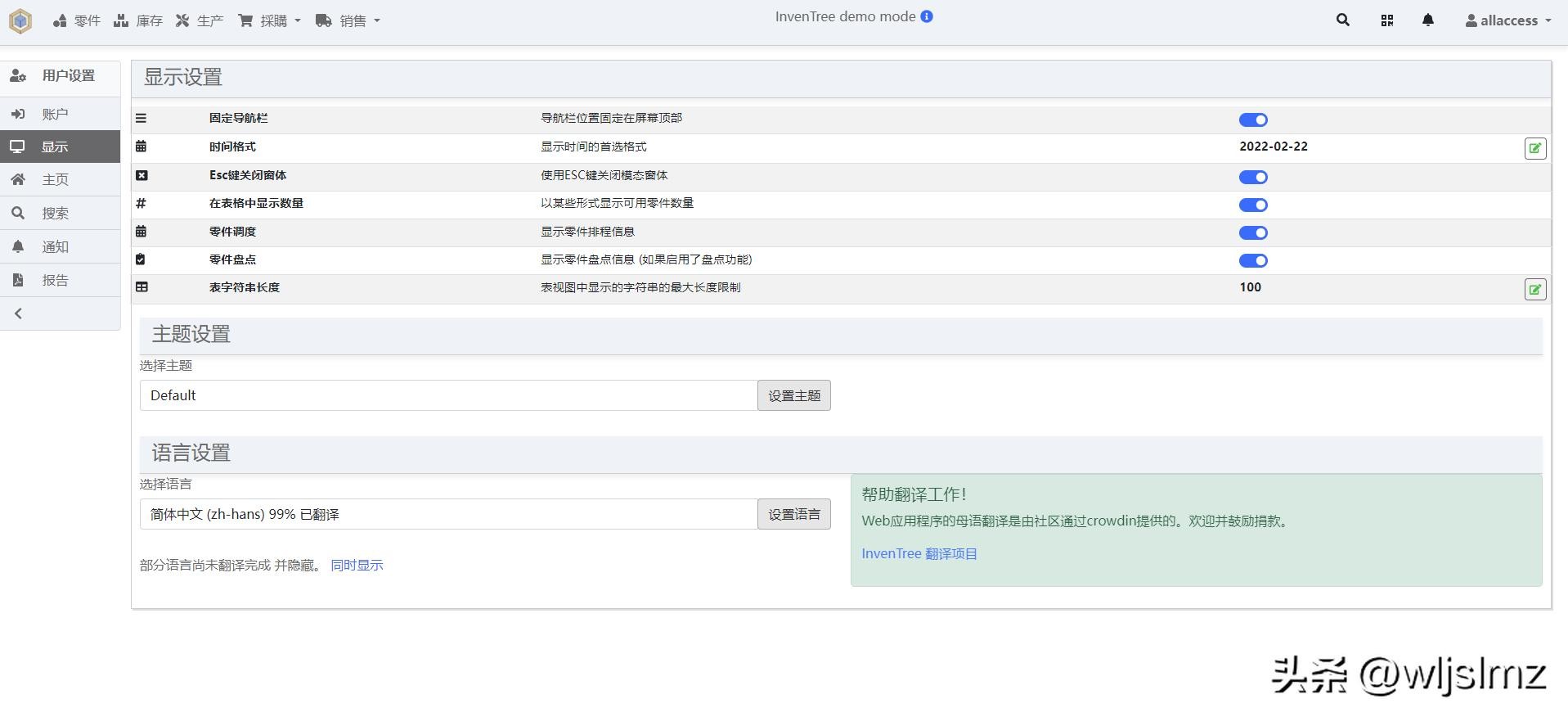Click the InvenTree logo icon

pos(20,20)
